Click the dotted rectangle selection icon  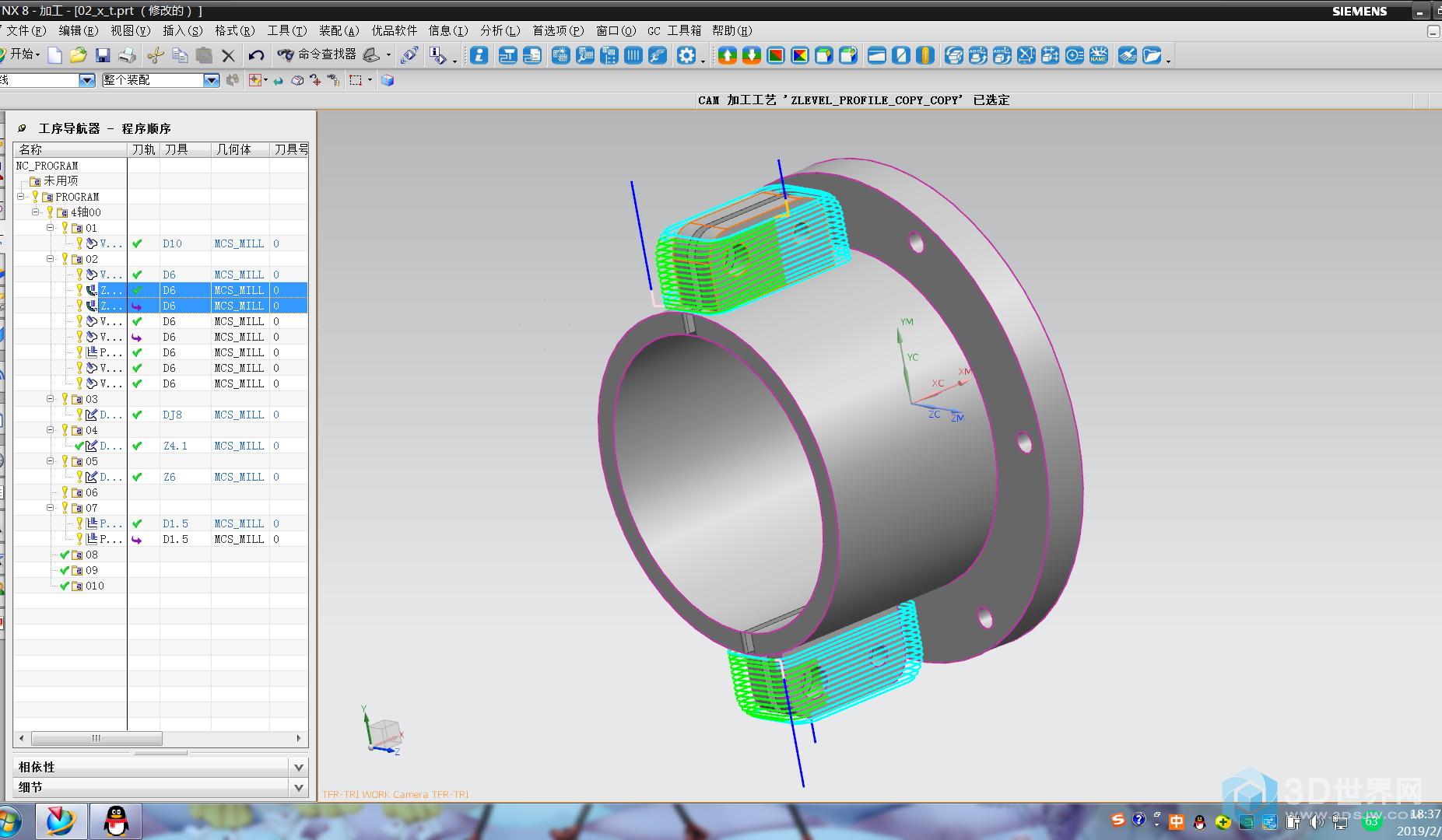356,80
